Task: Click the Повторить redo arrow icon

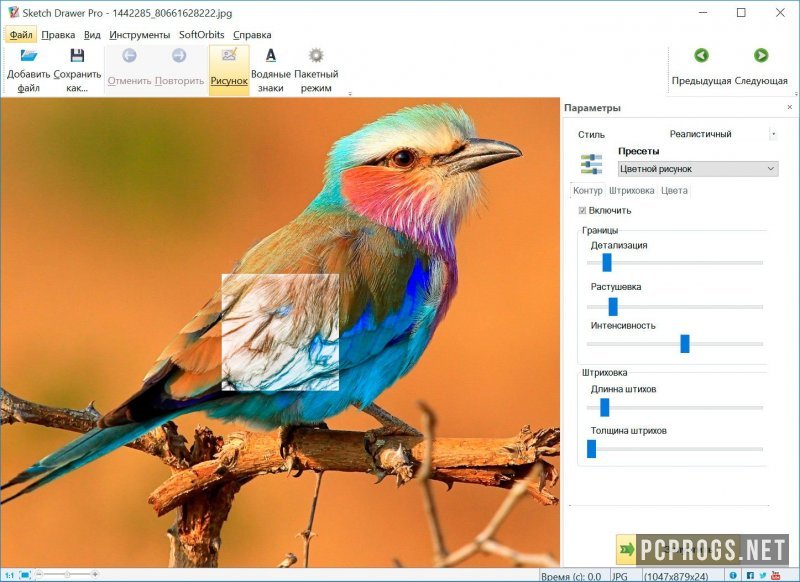Action: [x=179, y=55]
